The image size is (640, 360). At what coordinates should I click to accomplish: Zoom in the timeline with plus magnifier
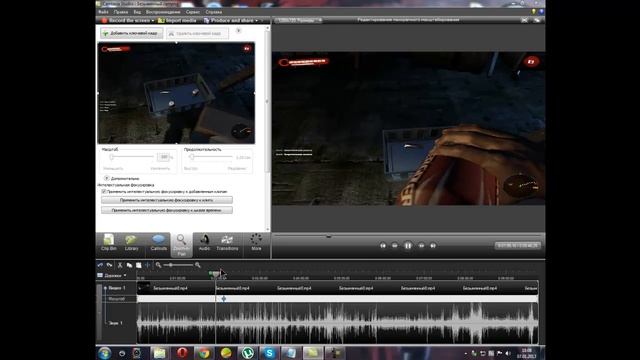tap(198, 265)
